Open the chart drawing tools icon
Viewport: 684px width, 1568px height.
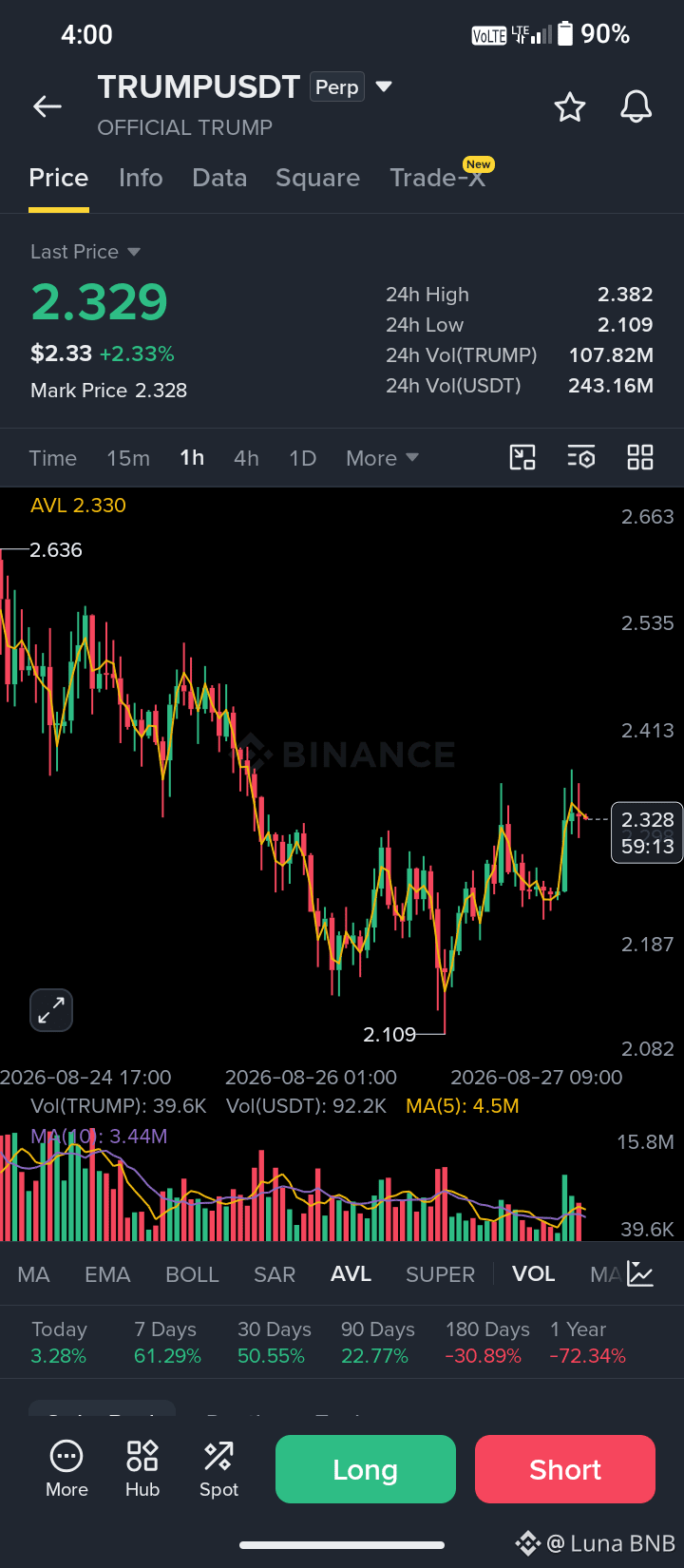[522, 457]
